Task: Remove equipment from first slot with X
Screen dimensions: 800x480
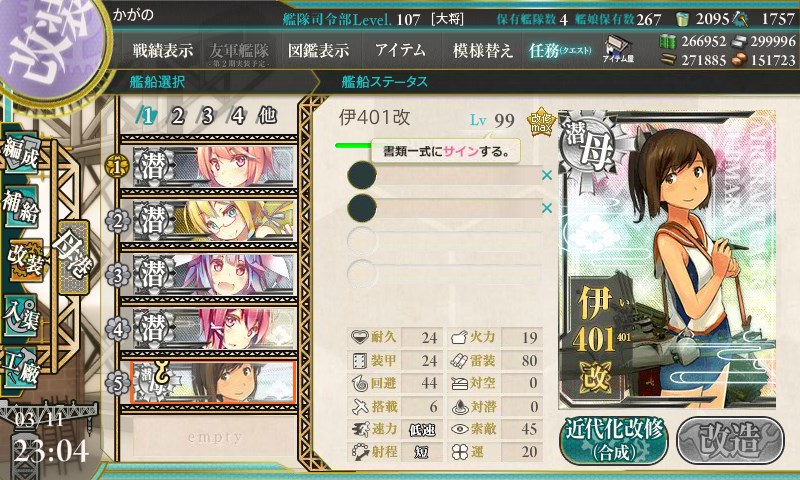Action: (547, 175)
